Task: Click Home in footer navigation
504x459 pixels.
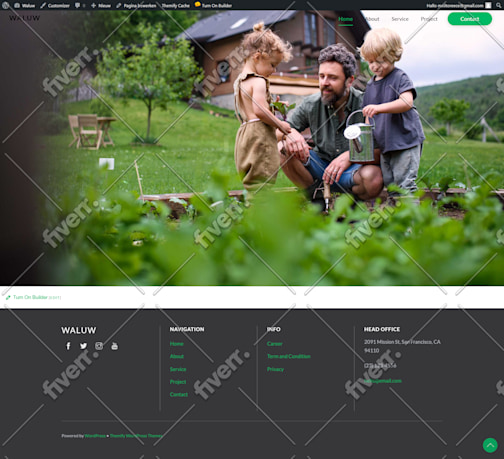Action: [177, 344]
